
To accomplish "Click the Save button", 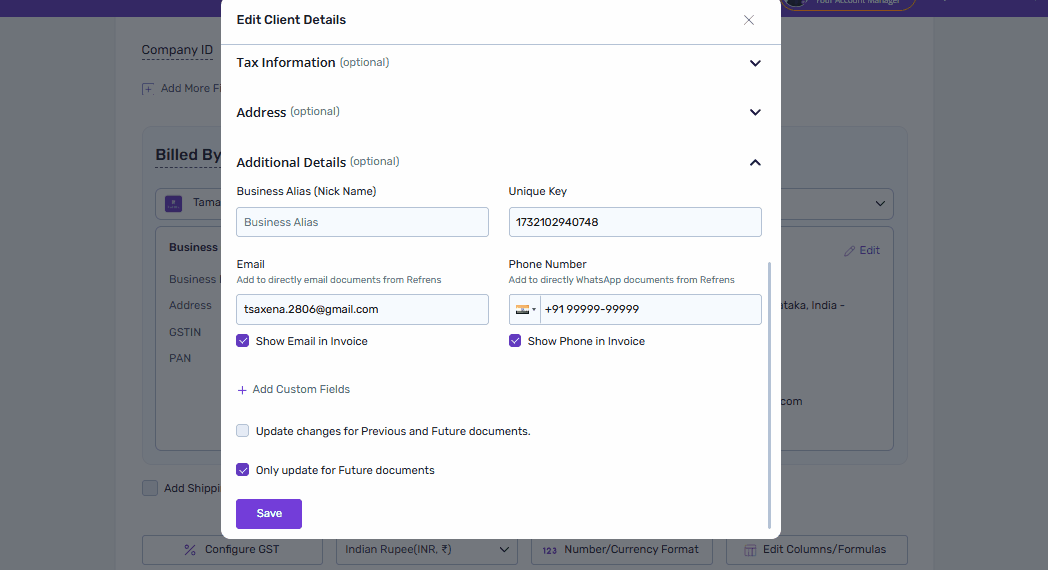I will pyautogui.click(x=269, y=514).
